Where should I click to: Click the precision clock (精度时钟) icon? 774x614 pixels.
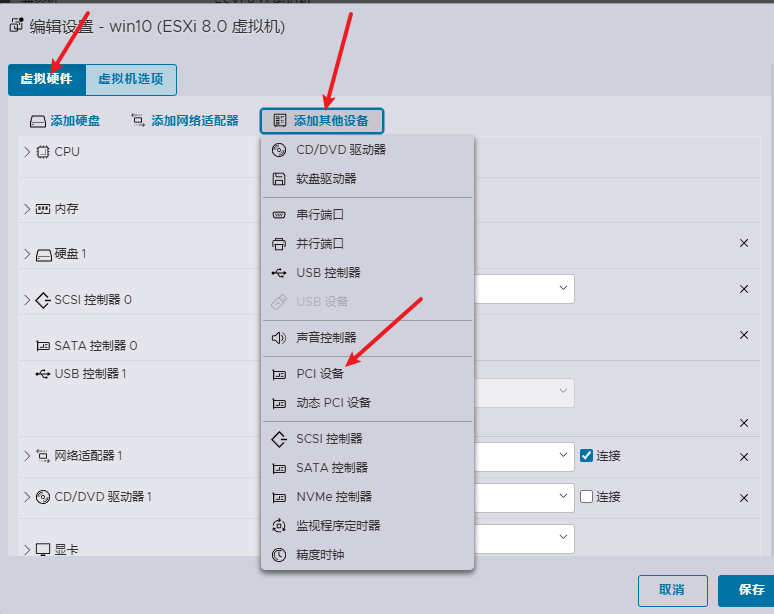(x=279, y=555)
